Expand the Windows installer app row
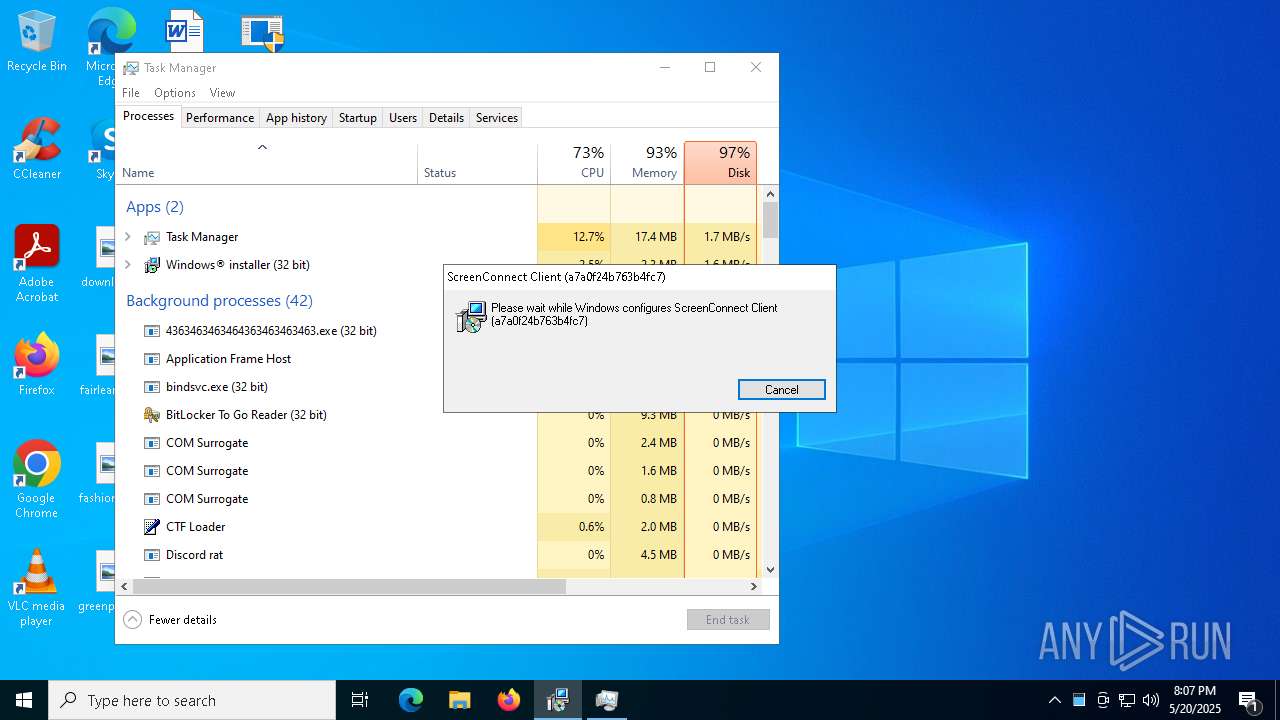 click(128, 265)
